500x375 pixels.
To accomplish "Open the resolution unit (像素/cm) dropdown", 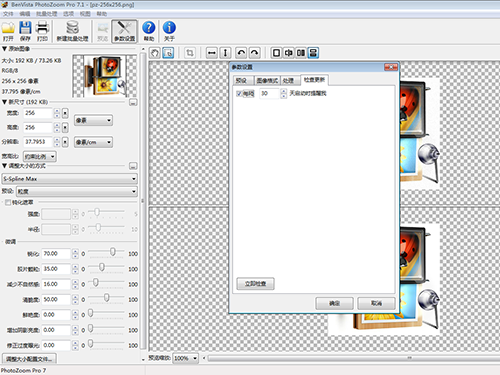I will pos(93,142).
